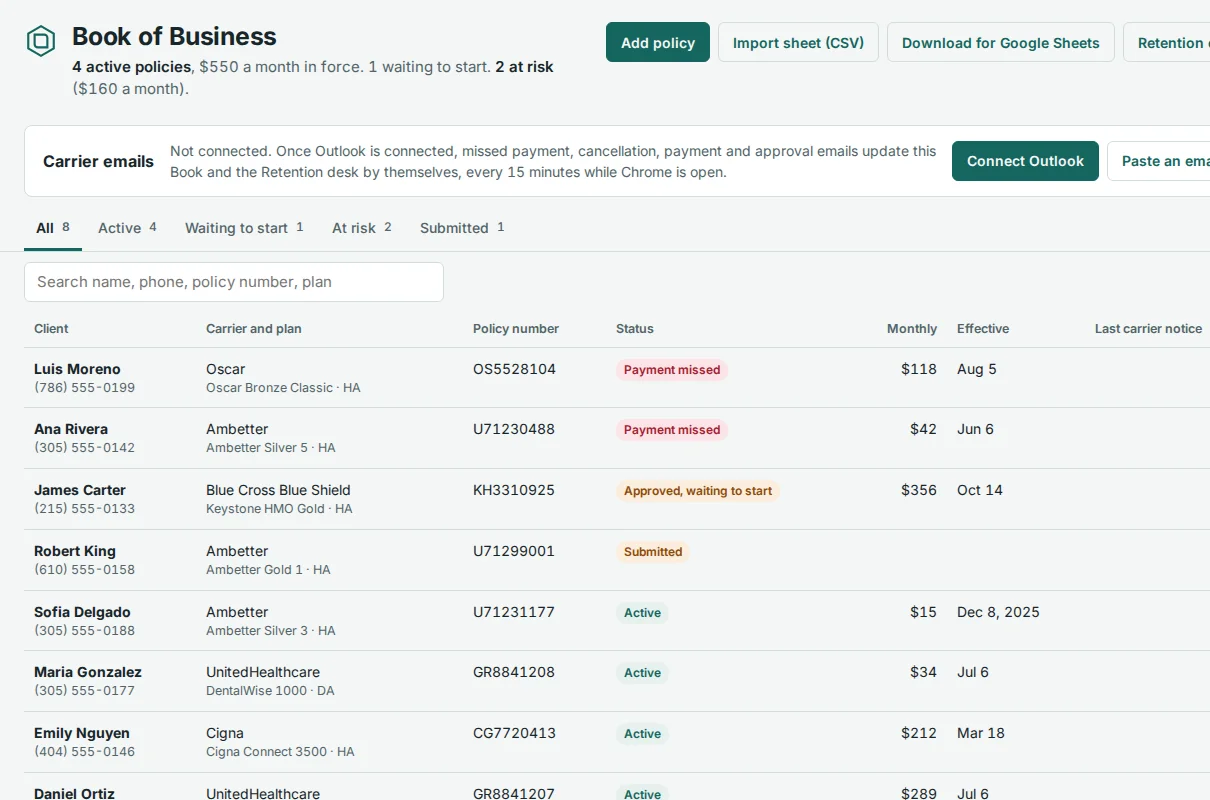Click policy number KH3310925

coord(514,490)
